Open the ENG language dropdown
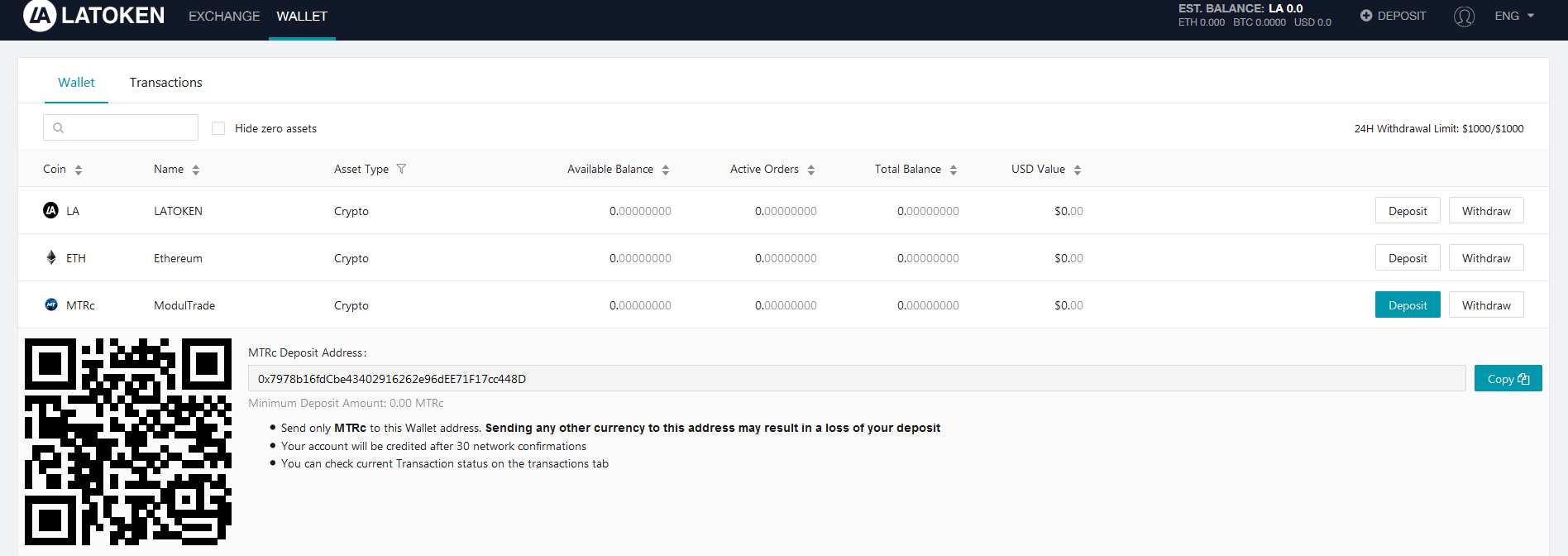The width and height of the screenshot is (1568, 556). [1514, 16]
